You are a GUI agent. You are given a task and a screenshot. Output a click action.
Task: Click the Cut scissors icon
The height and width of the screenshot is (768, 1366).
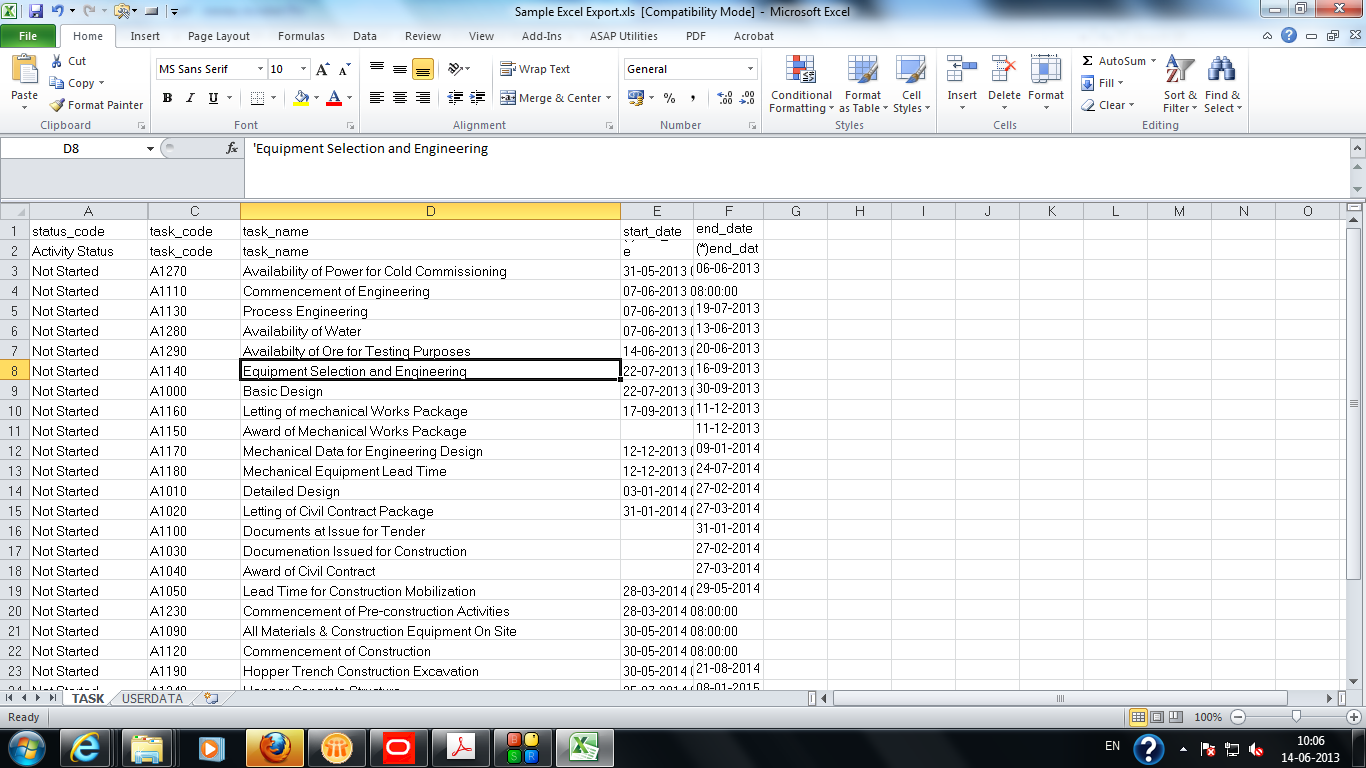point(57,61)
